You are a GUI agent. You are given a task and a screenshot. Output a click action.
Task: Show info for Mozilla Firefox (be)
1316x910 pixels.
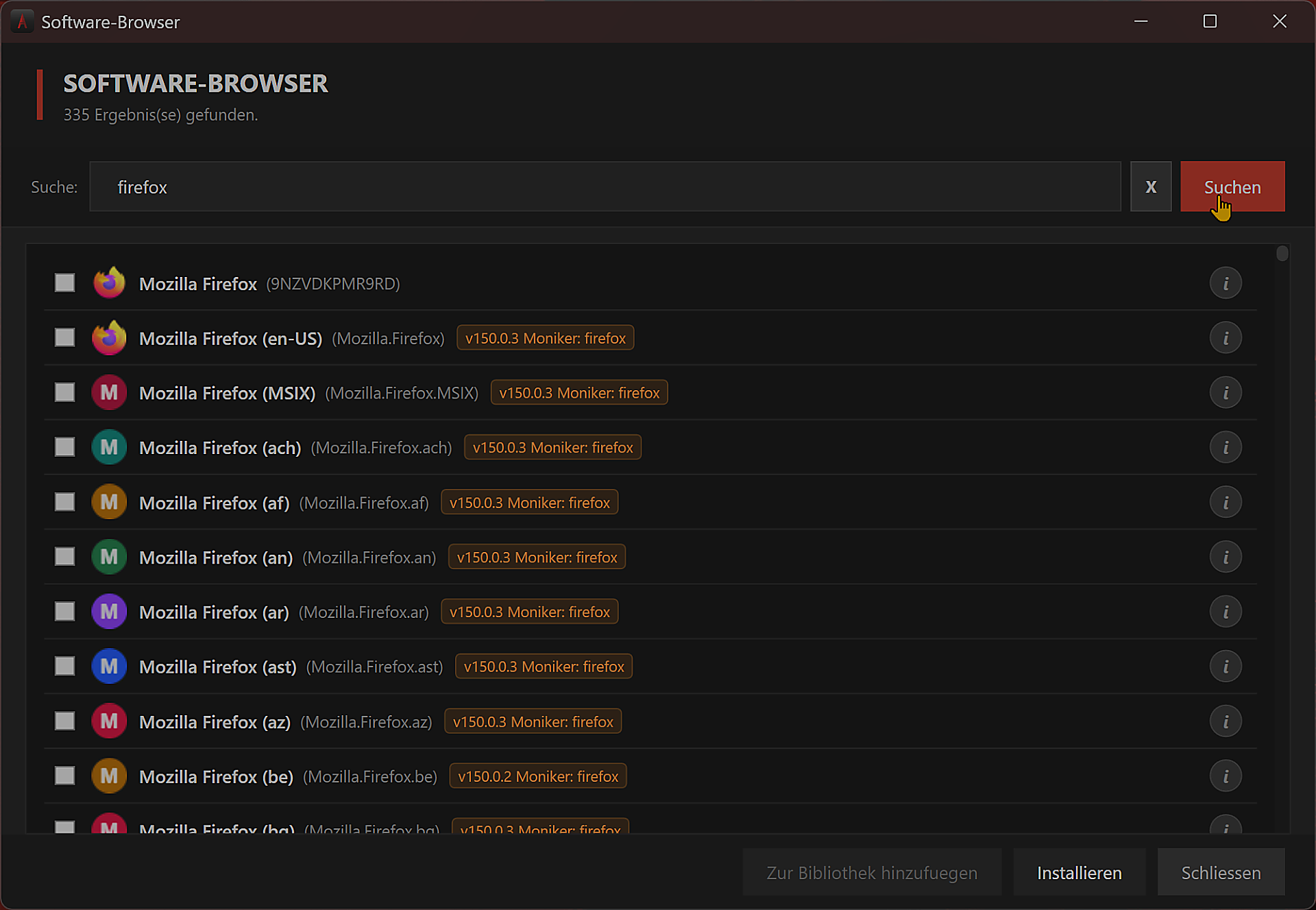click(x=1226, y=776)
